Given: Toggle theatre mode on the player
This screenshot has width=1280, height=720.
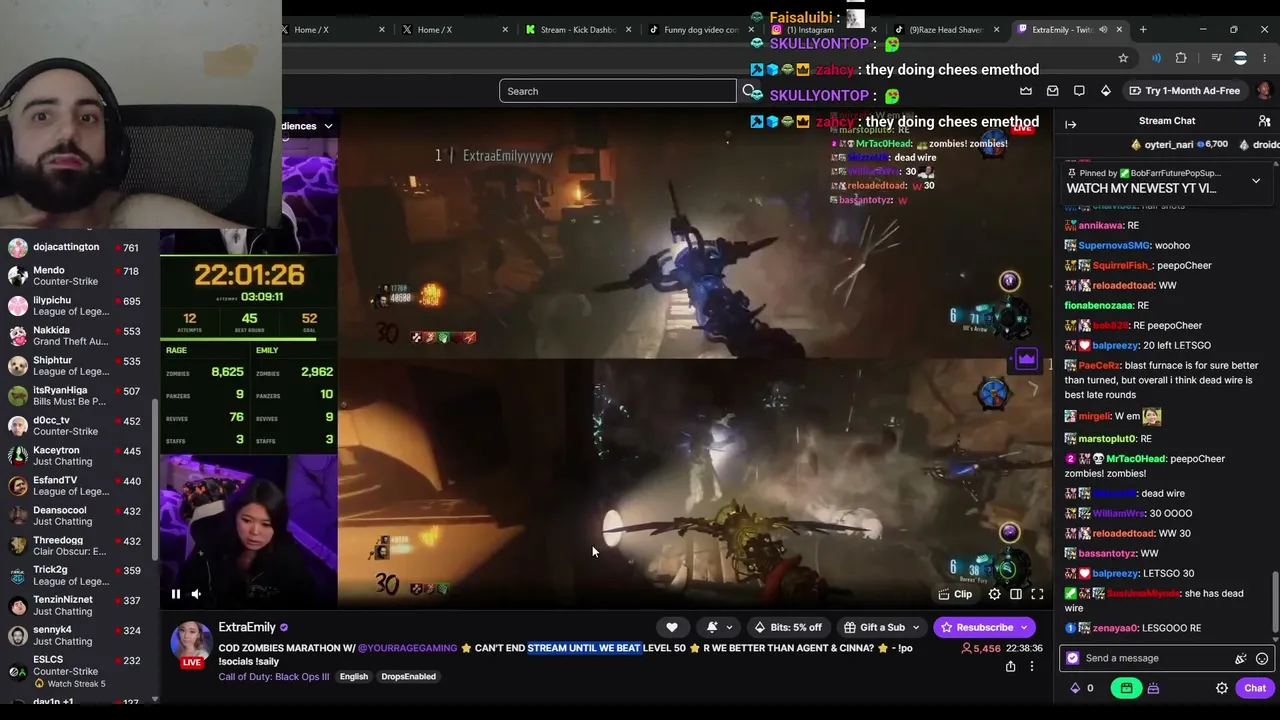Looking at the screenshot, I should pyautogui.click(x=1016, y=594).
